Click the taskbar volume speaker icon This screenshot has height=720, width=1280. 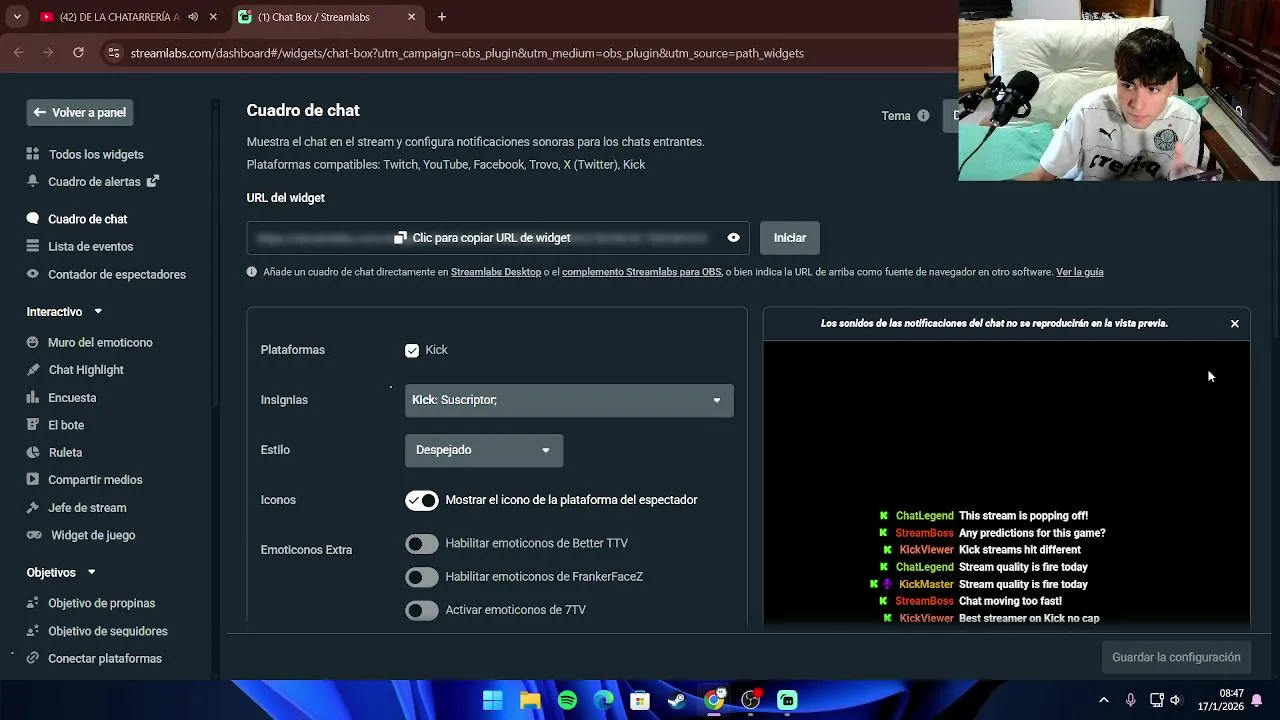pos(1176,700)
